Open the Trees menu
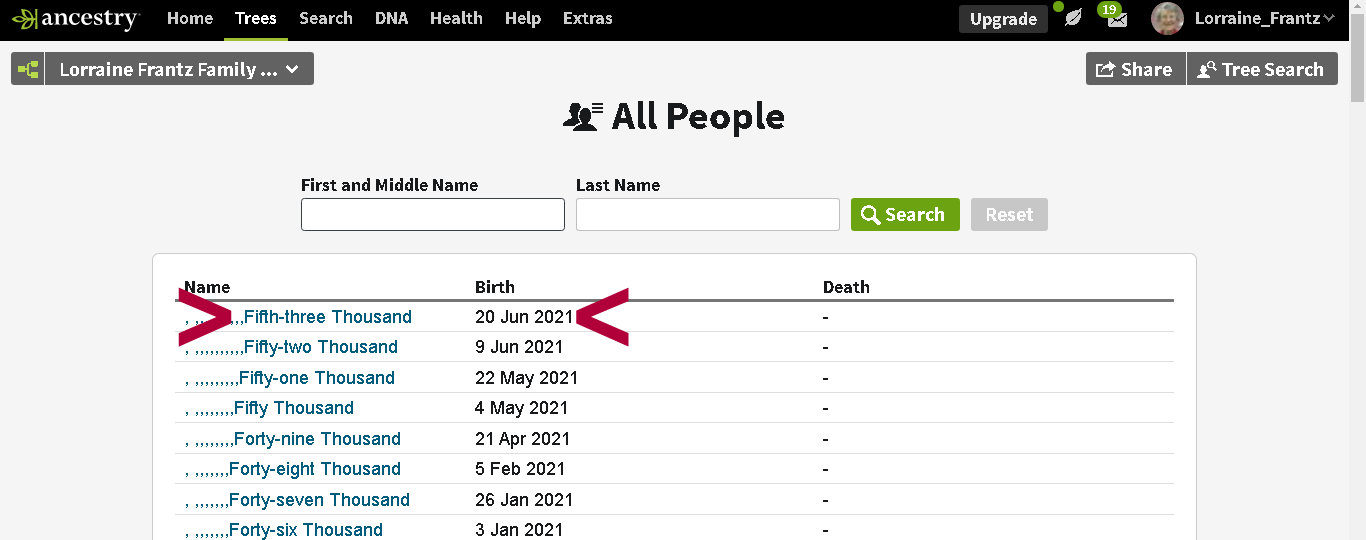 (x=255, y=19)
